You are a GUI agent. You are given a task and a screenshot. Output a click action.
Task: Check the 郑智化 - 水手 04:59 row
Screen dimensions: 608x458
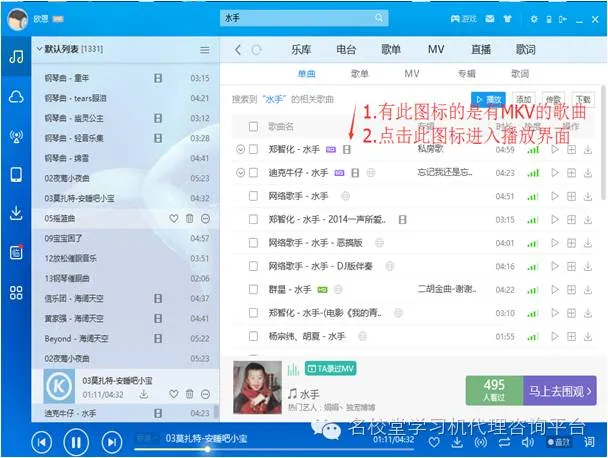253,149
